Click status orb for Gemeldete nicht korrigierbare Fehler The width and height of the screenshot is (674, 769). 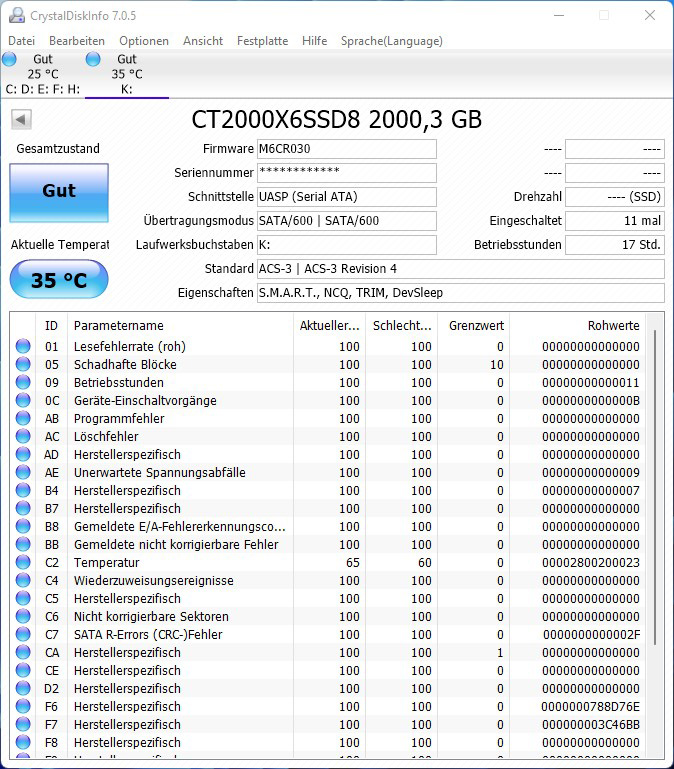point(23,544)
